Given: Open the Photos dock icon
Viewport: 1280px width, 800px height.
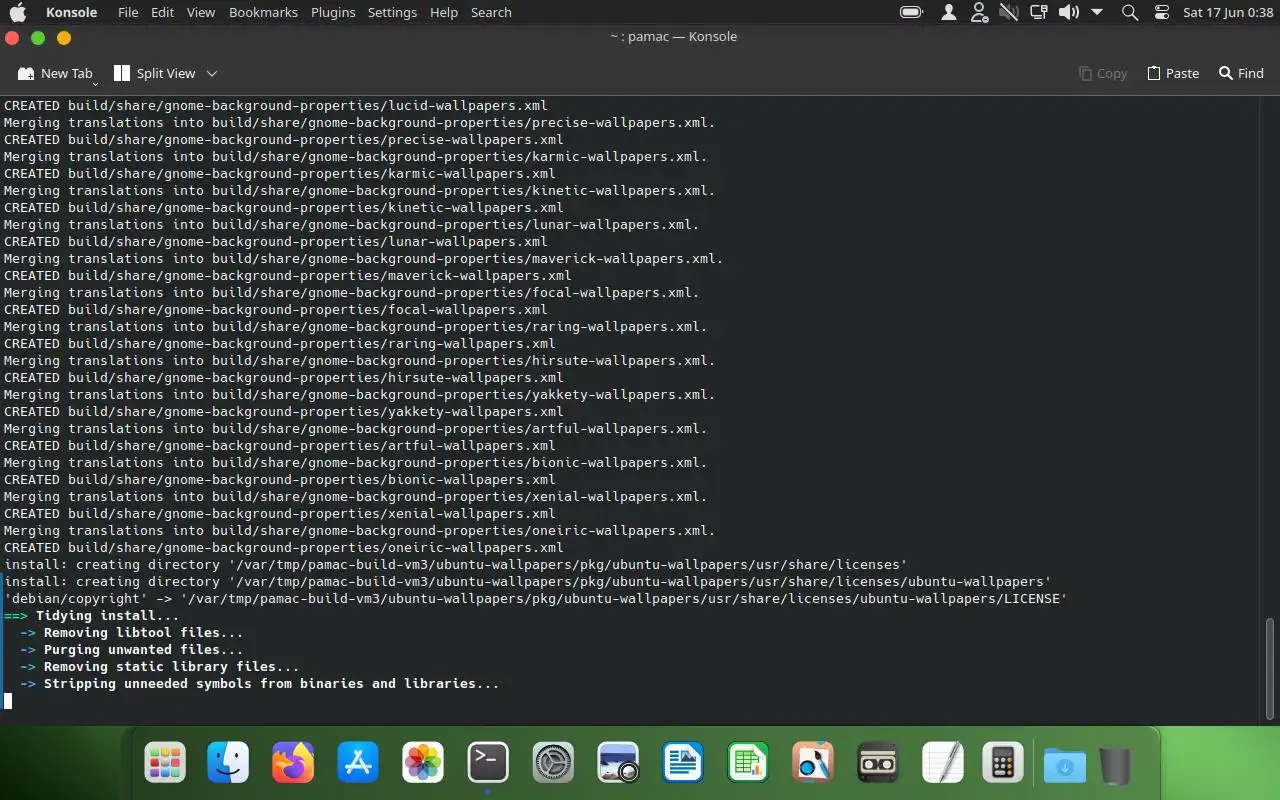Looking at the screenshot, I should click(x=423, y=764).
